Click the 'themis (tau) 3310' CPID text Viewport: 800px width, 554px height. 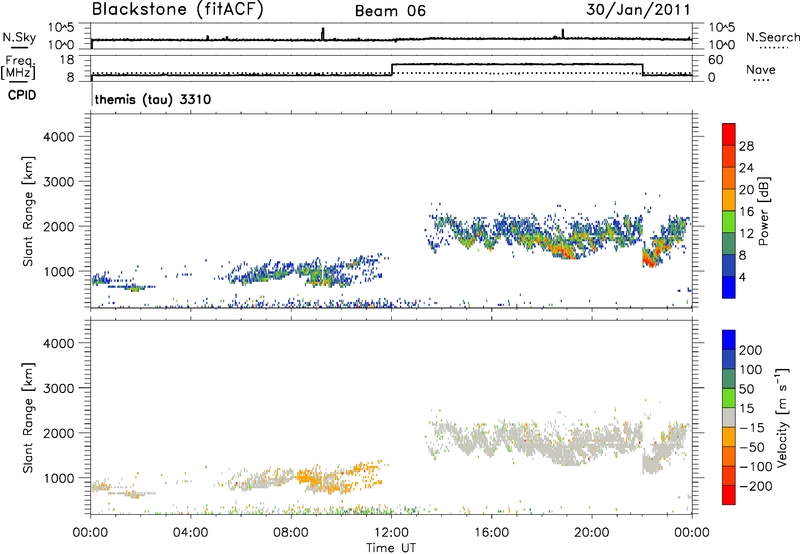point(153,99)
